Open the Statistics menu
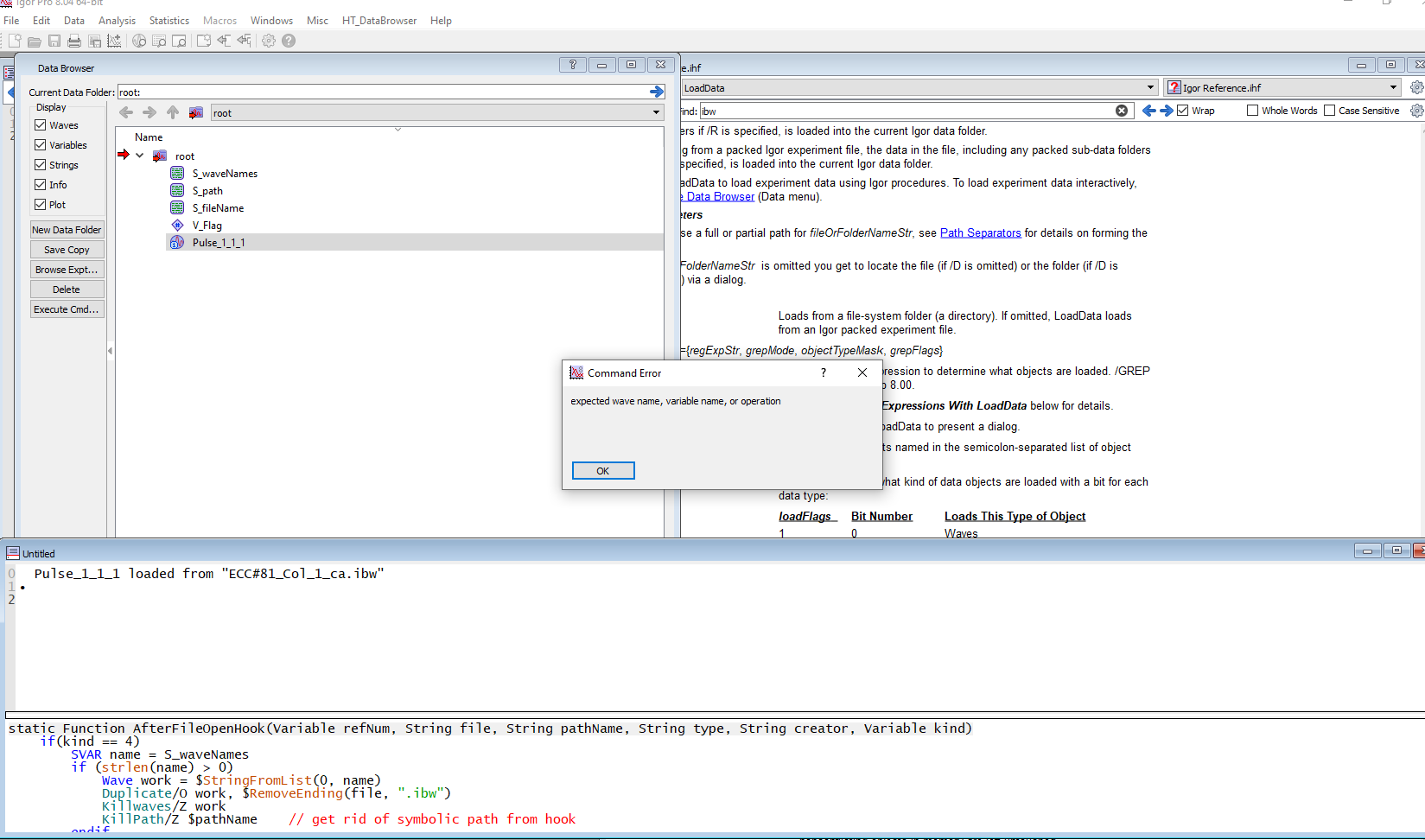The width and height of the screenshot is (1425, 840). [x=169, y=20]
